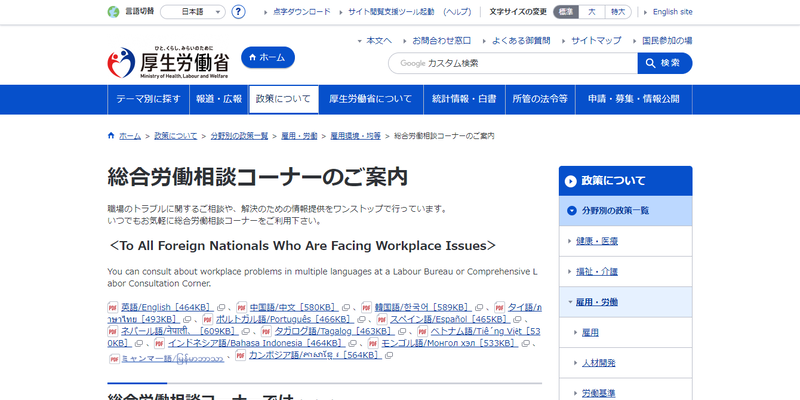The image size is (800, 400).
Task: Click the 政策について sidebar header arrow icon
Action: click(571, 181)
